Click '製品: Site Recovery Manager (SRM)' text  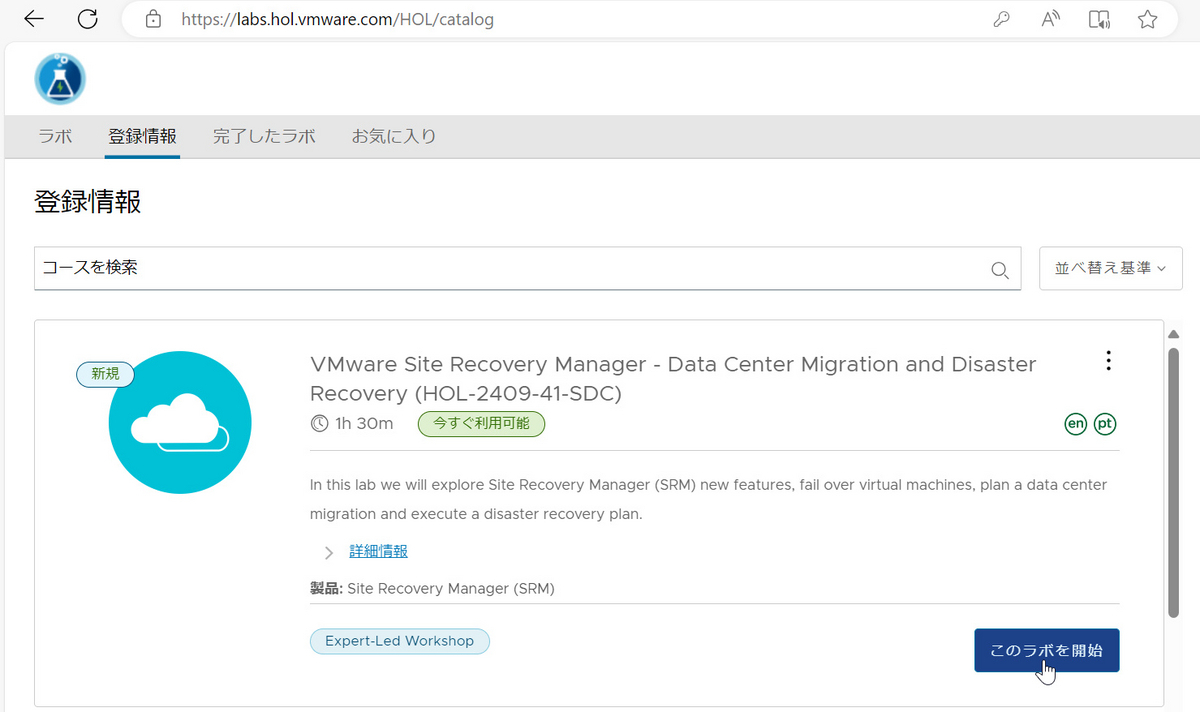[x=432, y=588]
